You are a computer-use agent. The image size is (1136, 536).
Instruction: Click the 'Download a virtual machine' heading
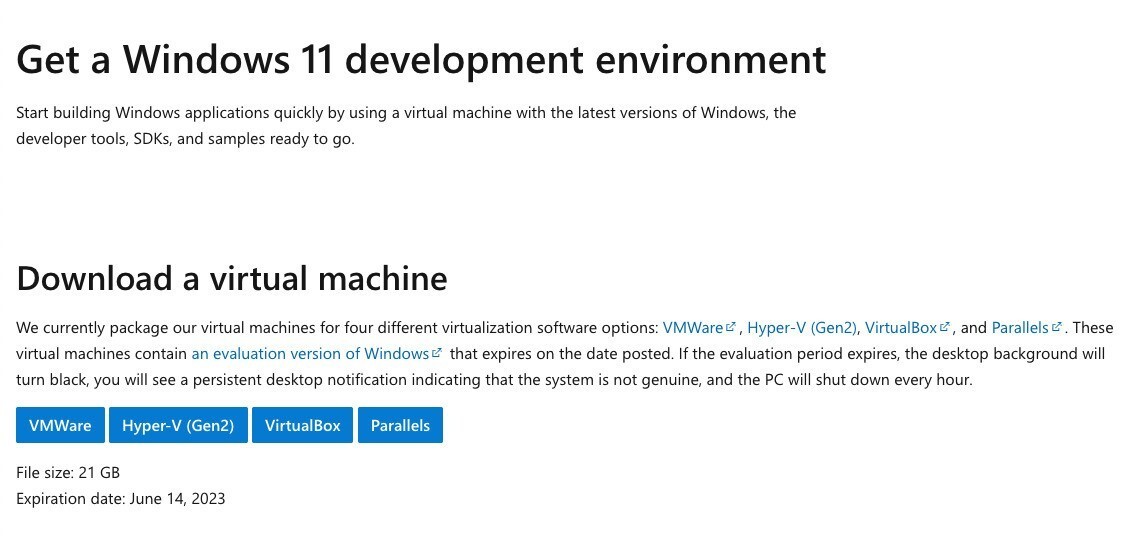coord(232,279)
